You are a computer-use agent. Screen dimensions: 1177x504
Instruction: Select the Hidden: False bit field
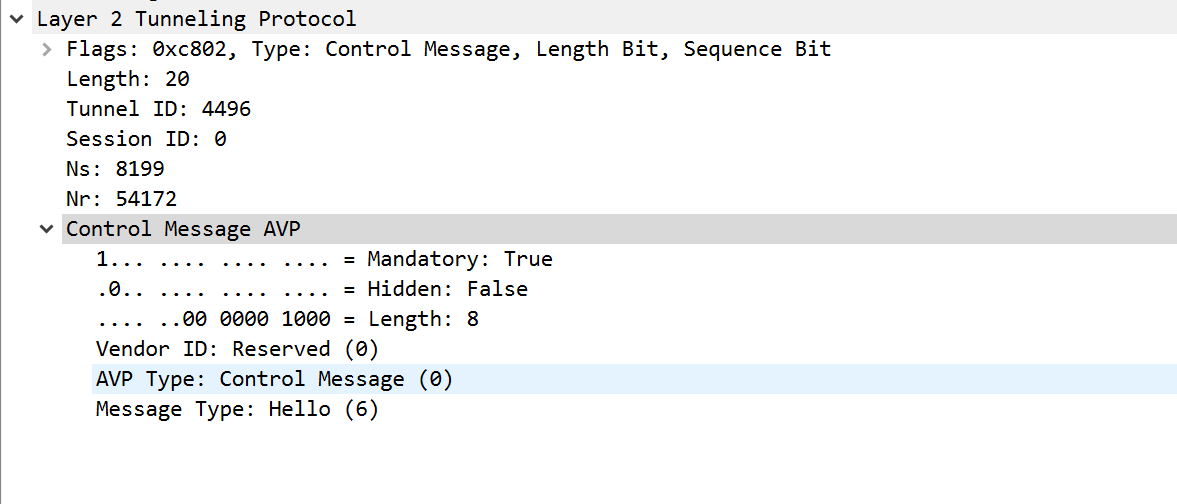pyautogui.click(x=311, y=289)
